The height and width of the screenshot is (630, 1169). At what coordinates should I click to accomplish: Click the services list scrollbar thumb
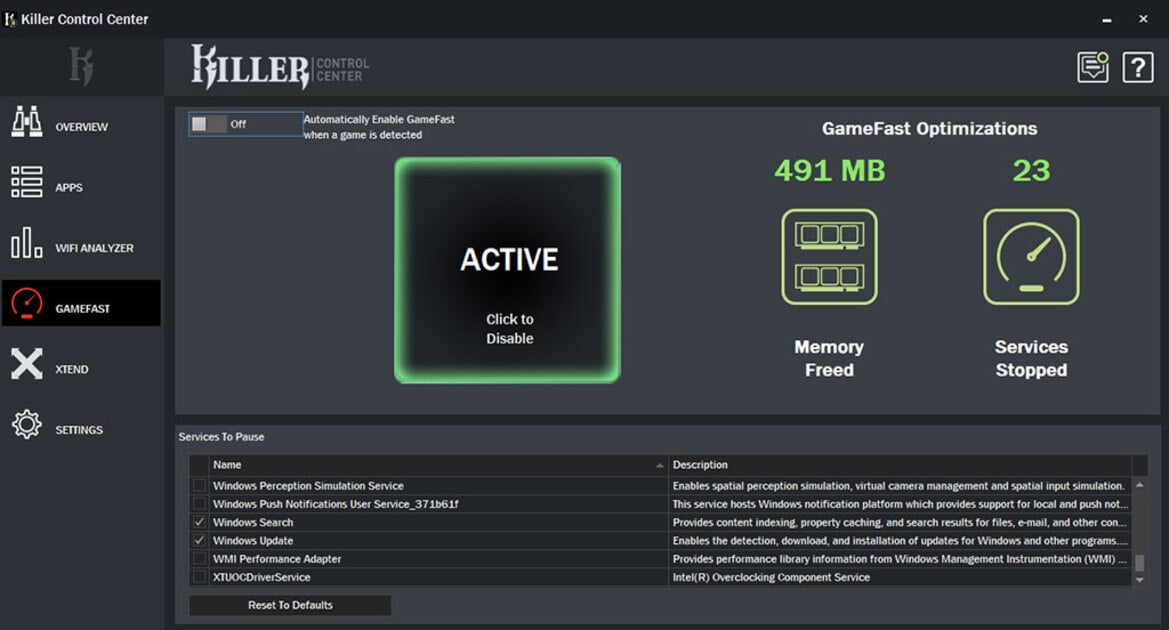1139,563
